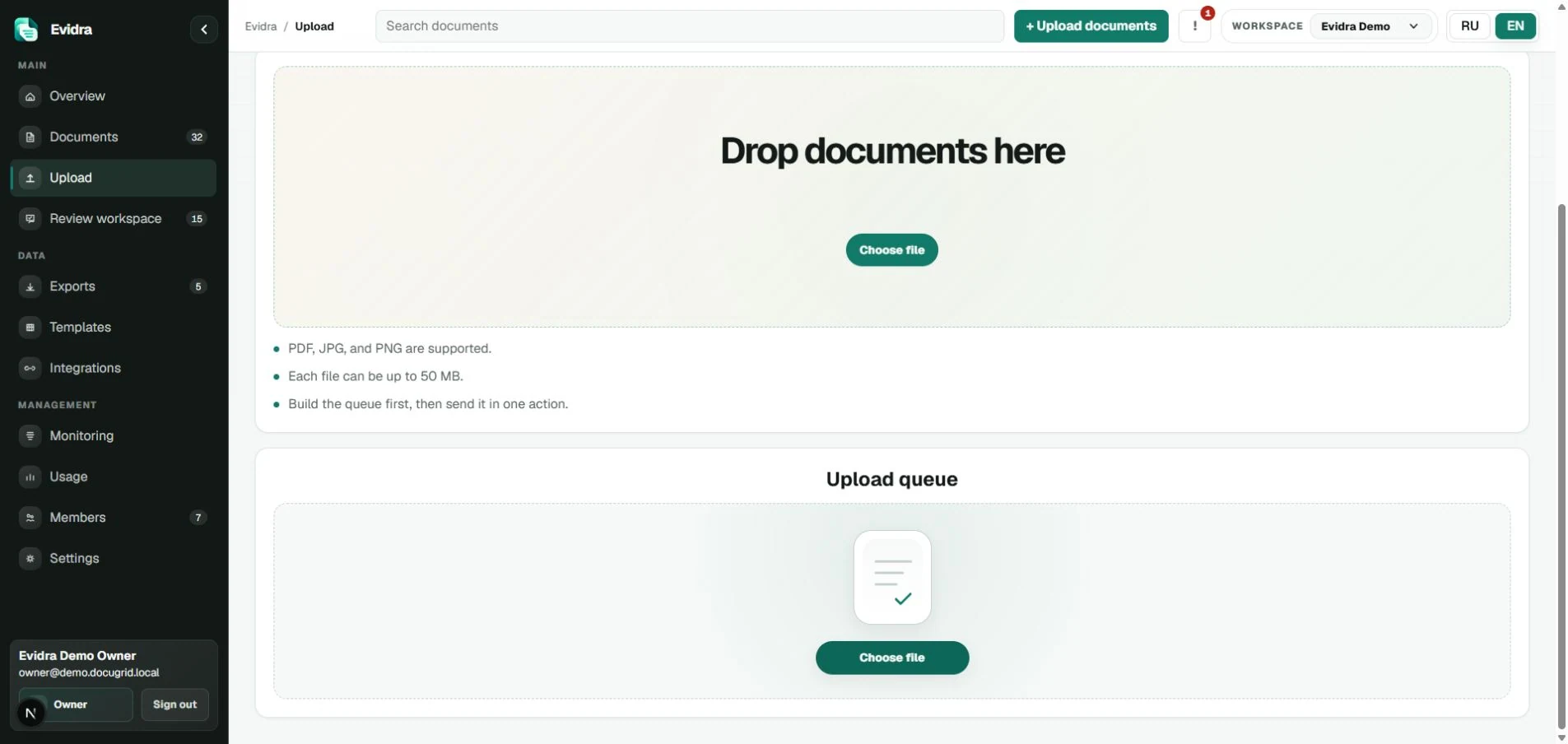The height and width of the screenshot is (744, 1568).
Task: Open the notifications alert icon
Action: pos(1194,26)
